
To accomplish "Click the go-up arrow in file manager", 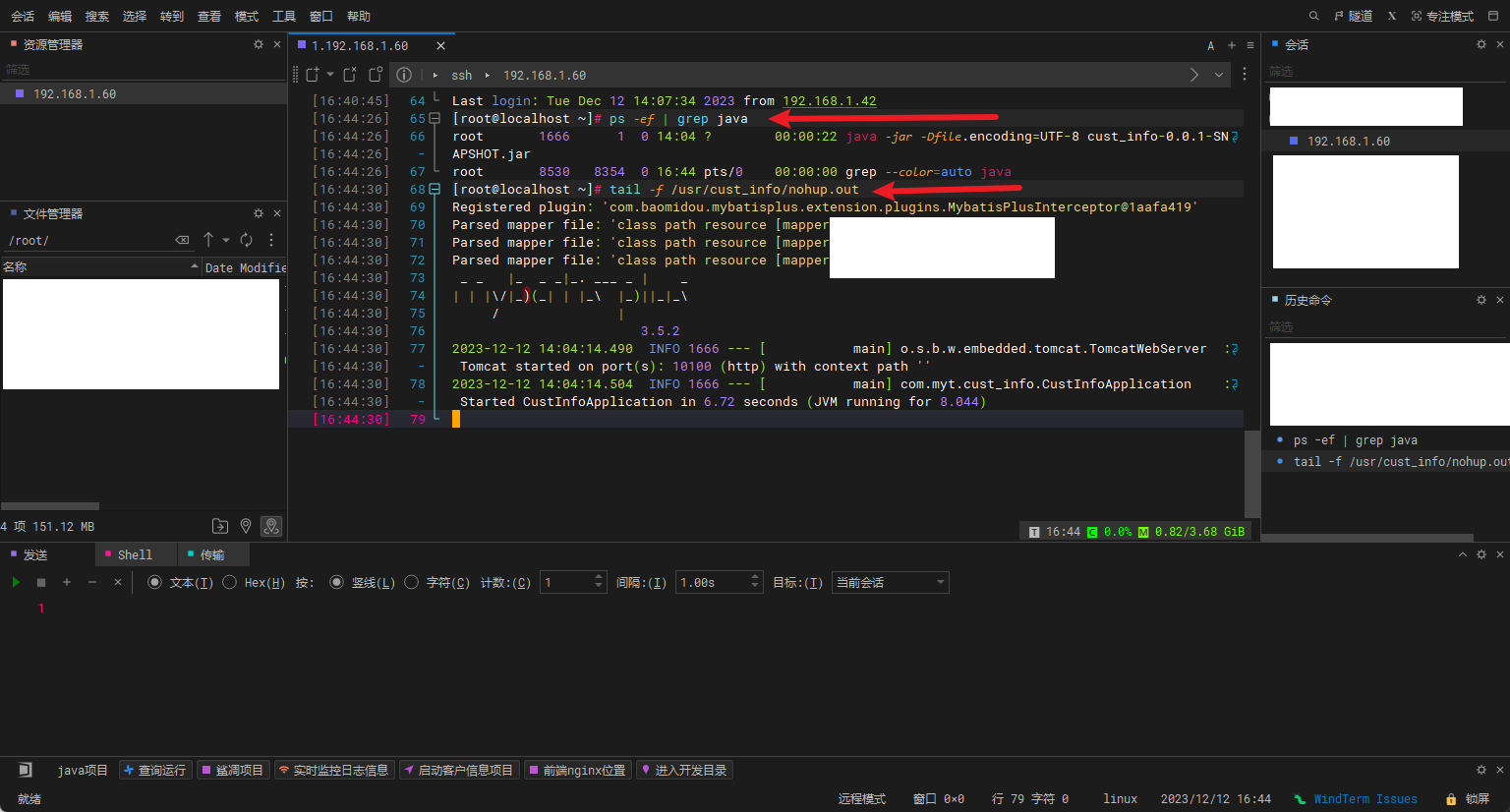I will 208,240.
